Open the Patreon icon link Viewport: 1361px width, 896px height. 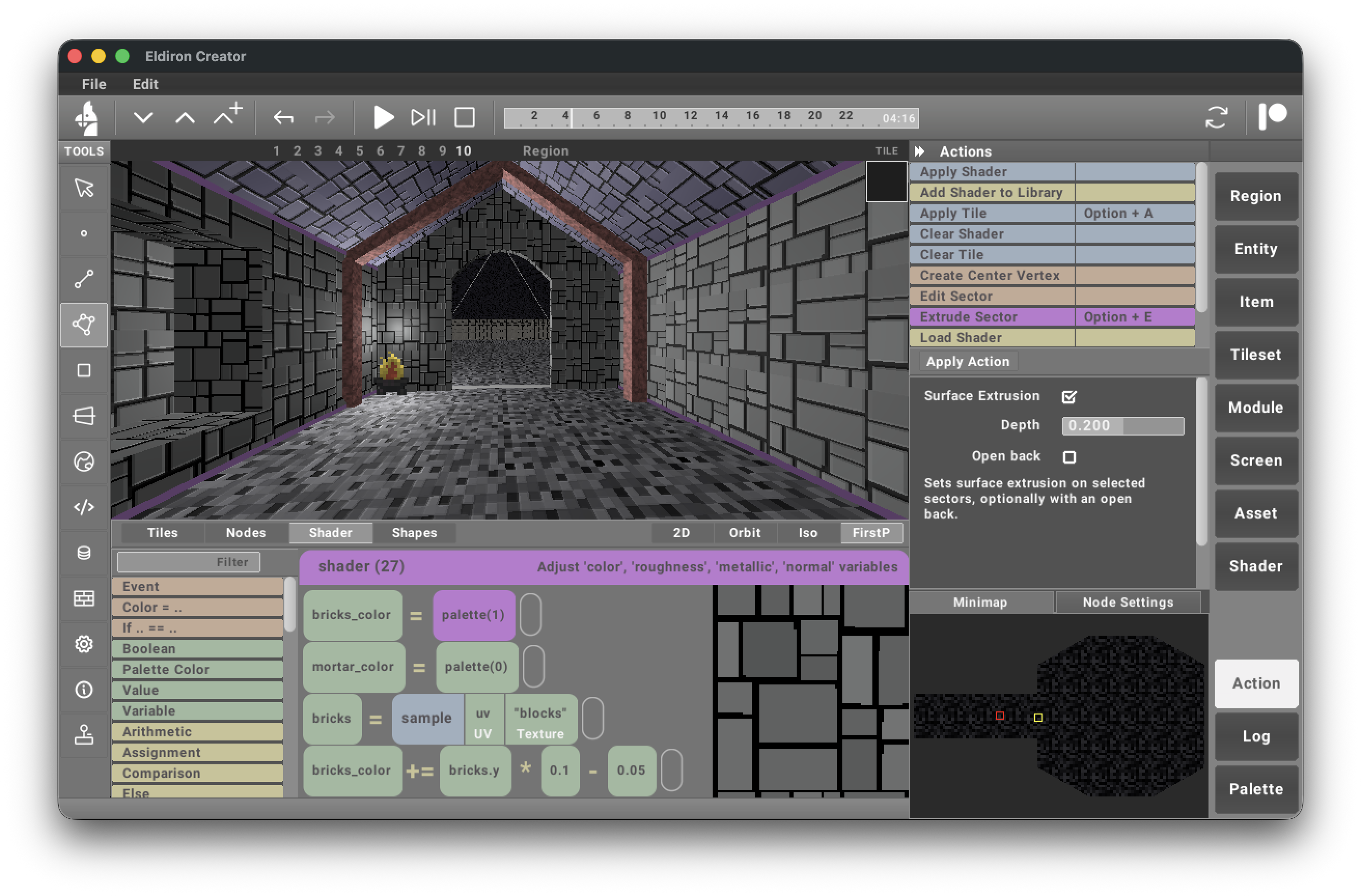(1272, 117)
